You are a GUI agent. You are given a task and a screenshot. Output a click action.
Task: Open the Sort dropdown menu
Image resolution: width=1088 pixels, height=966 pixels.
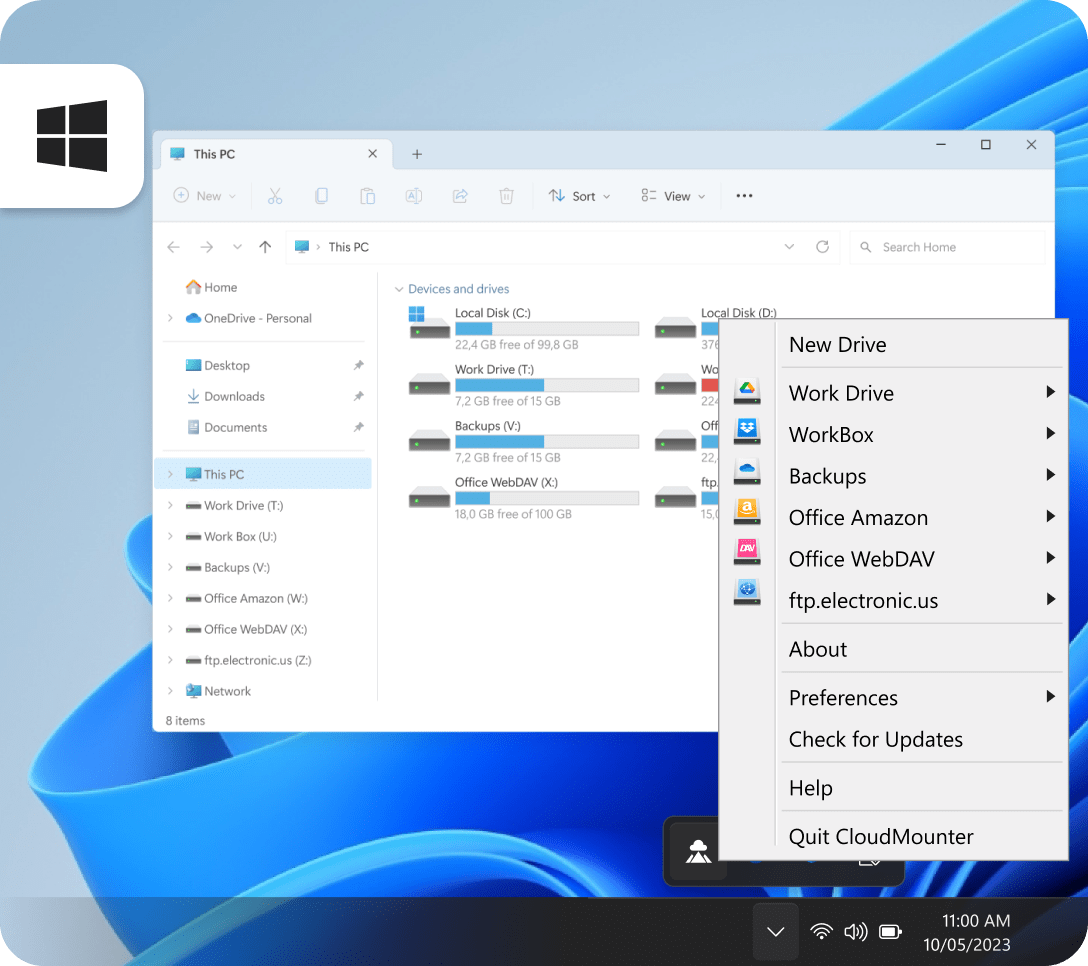coord(580,196)
